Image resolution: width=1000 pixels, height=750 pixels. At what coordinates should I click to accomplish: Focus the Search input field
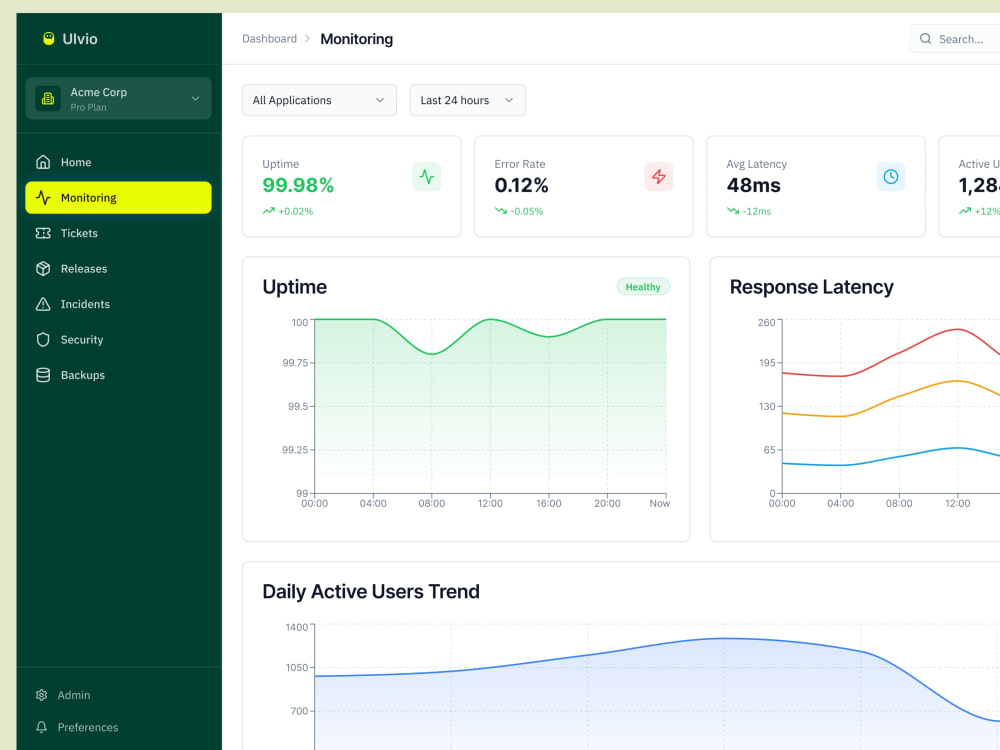955,39
